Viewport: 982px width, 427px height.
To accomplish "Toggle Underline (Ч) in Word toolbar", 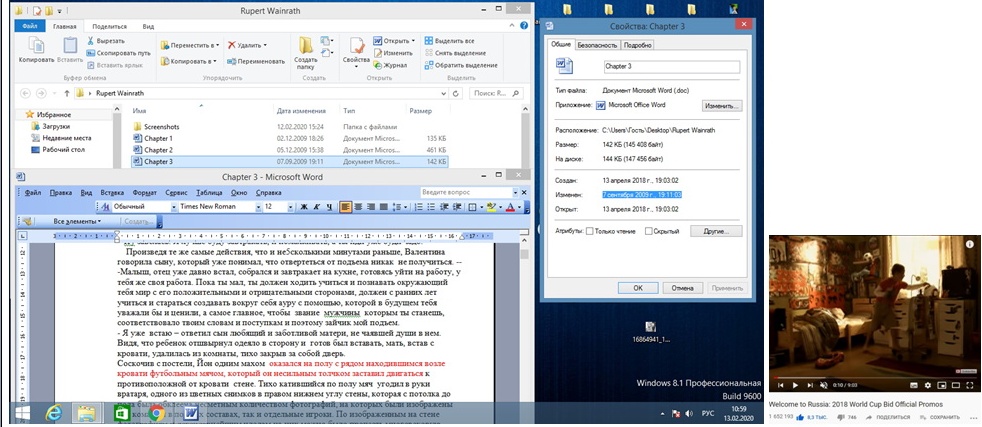I will point(329,207).
